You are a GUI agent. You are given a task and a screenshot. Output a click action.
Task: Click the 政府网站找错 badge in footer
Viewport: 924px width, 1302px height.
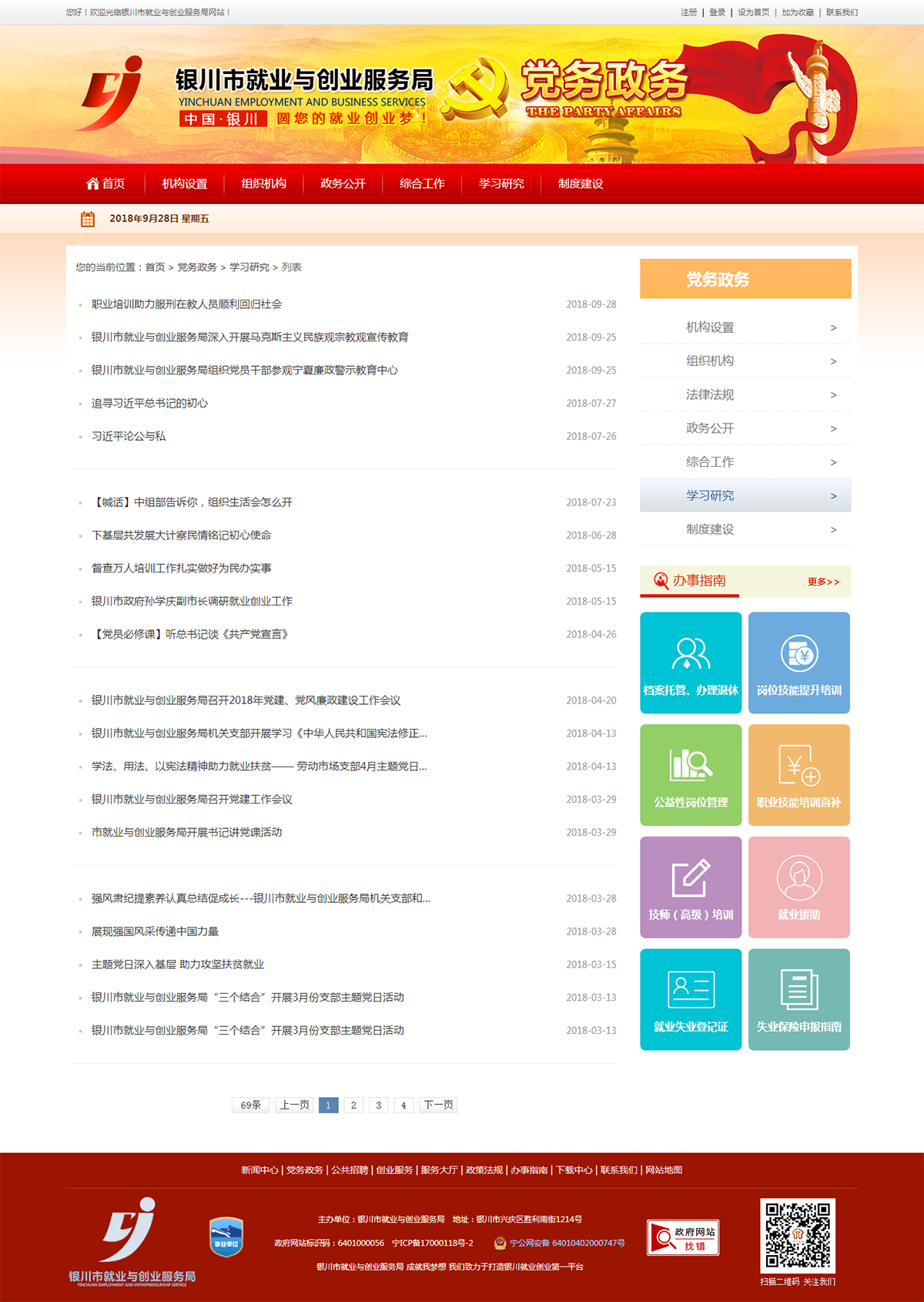point(683,1238)
